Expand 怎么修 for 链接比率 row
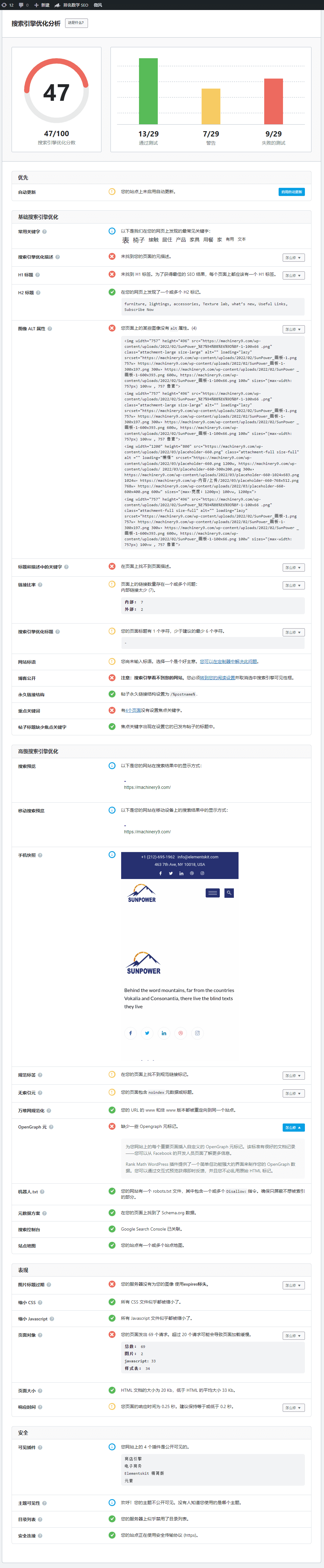The height and width of the screenshot is (1568, 324). (x=293, y=585)
